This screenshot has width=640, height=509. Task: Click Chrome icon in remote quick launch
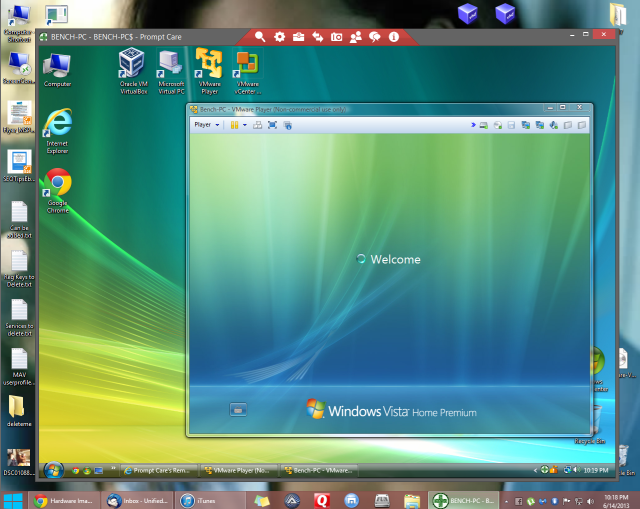(x=75, y=471)
